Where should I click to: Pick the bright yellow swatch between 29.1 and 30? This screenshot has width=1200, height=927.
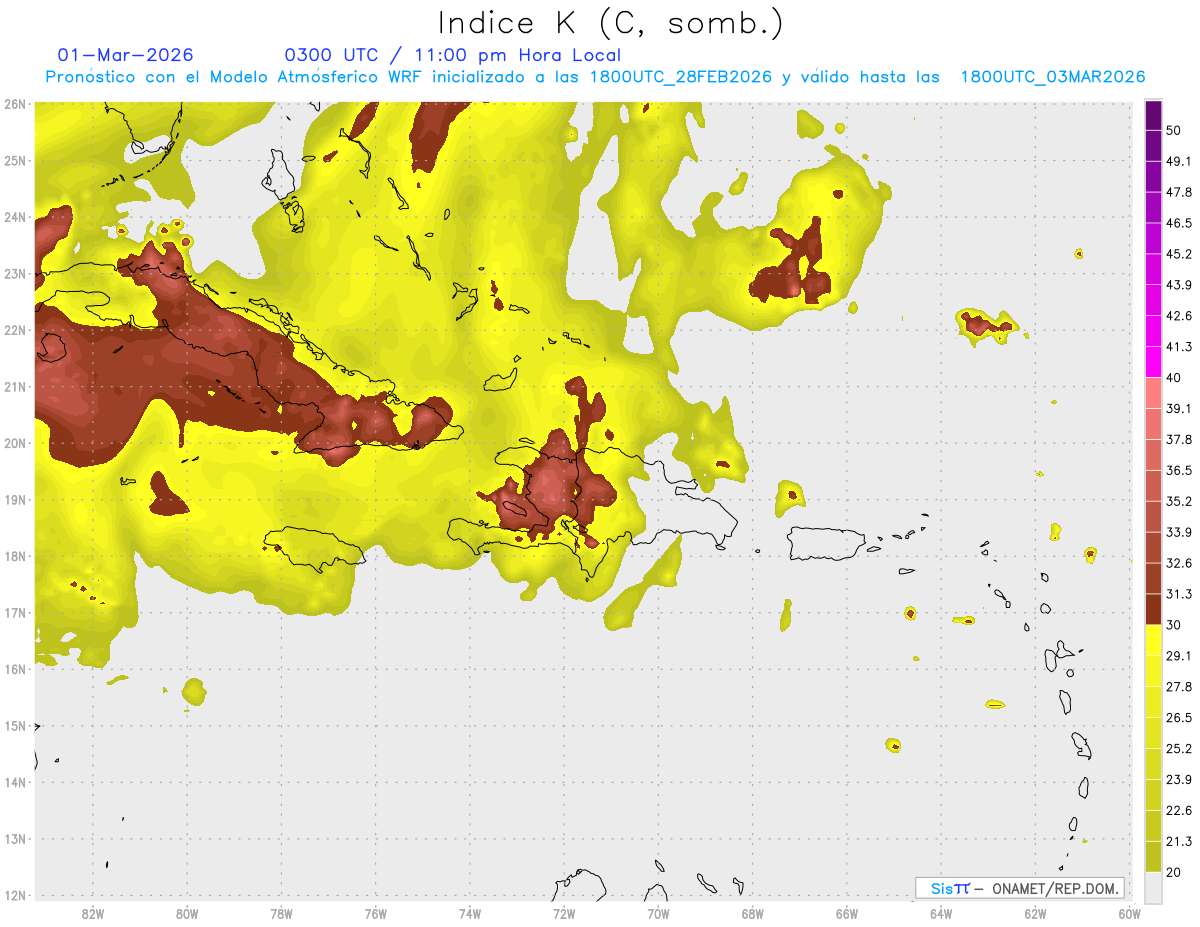pos(1153,640)
